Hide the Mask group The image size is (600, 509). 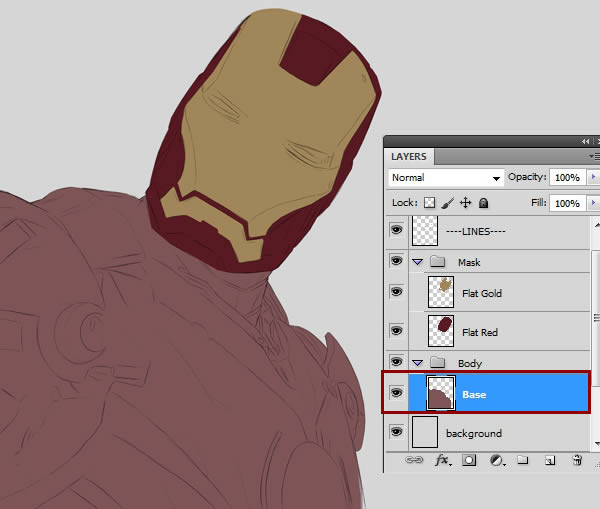coord(396,261)
